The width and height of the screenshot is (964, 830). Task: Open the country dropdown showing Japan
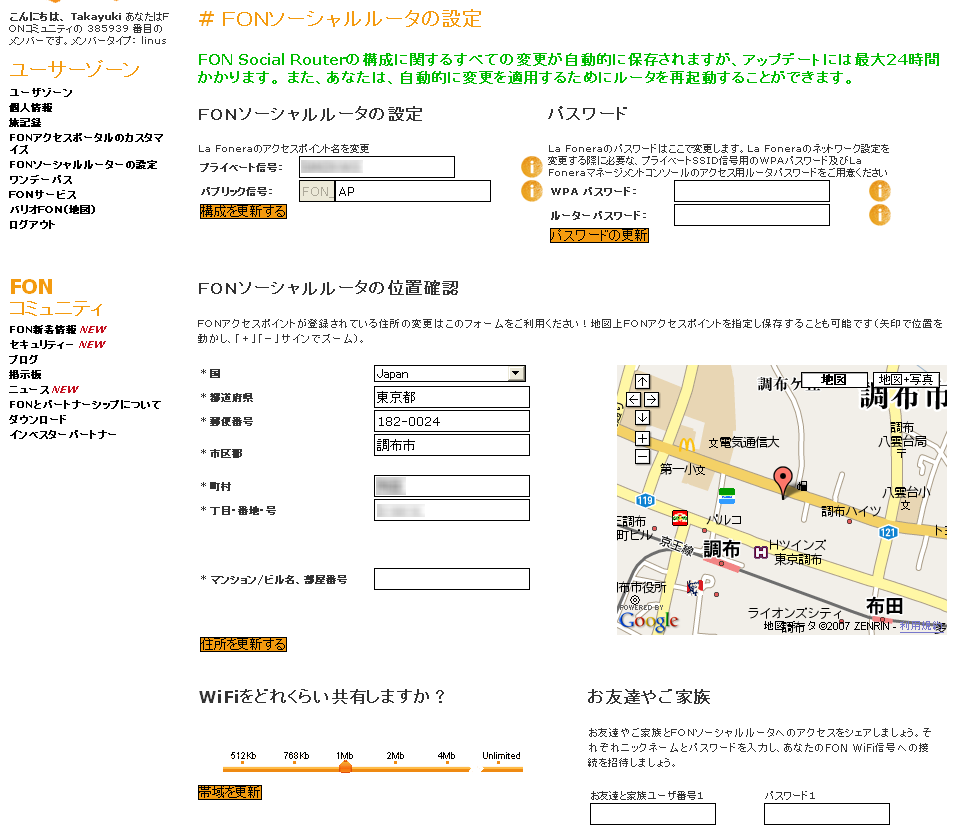click(x=450, y=373)
